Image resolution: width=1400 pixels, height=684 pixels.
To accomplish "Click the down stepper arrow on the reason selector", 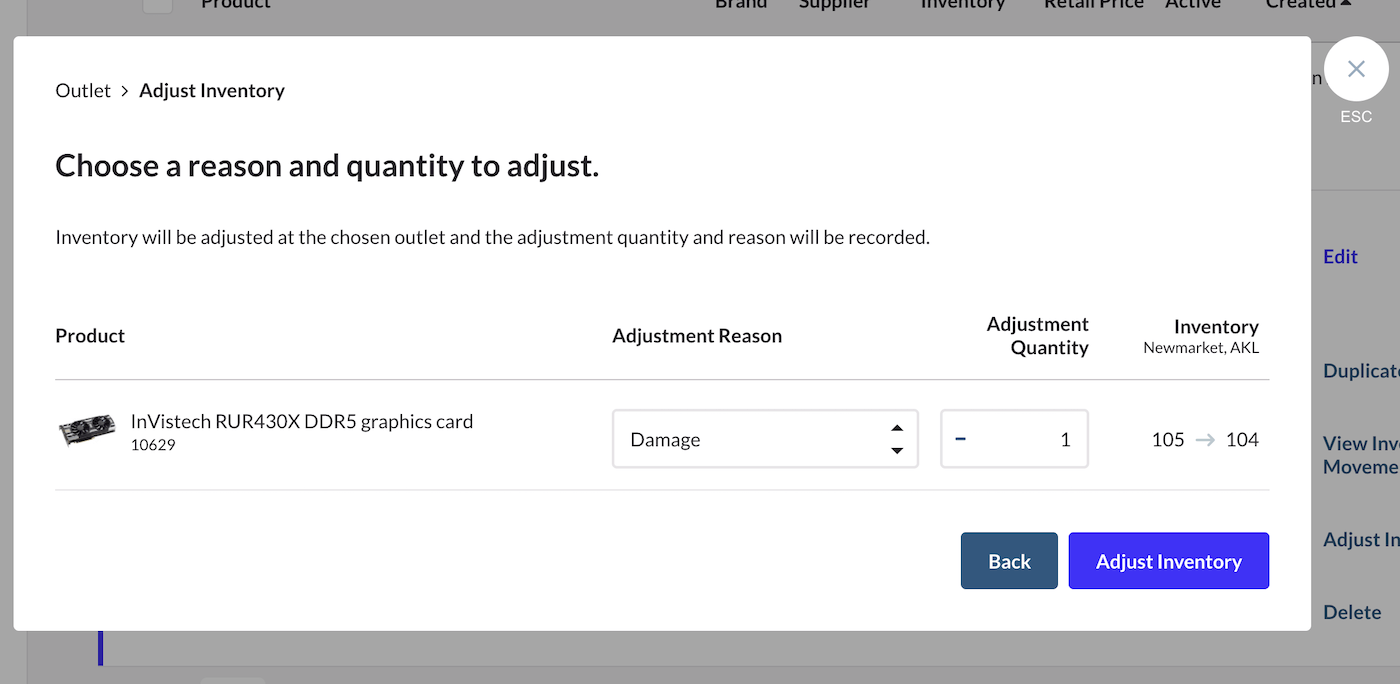I will tap(897, 451).
